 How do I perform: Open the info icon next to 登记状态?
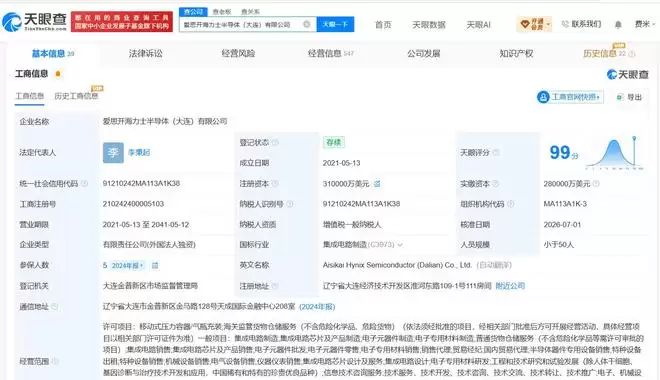275,142
